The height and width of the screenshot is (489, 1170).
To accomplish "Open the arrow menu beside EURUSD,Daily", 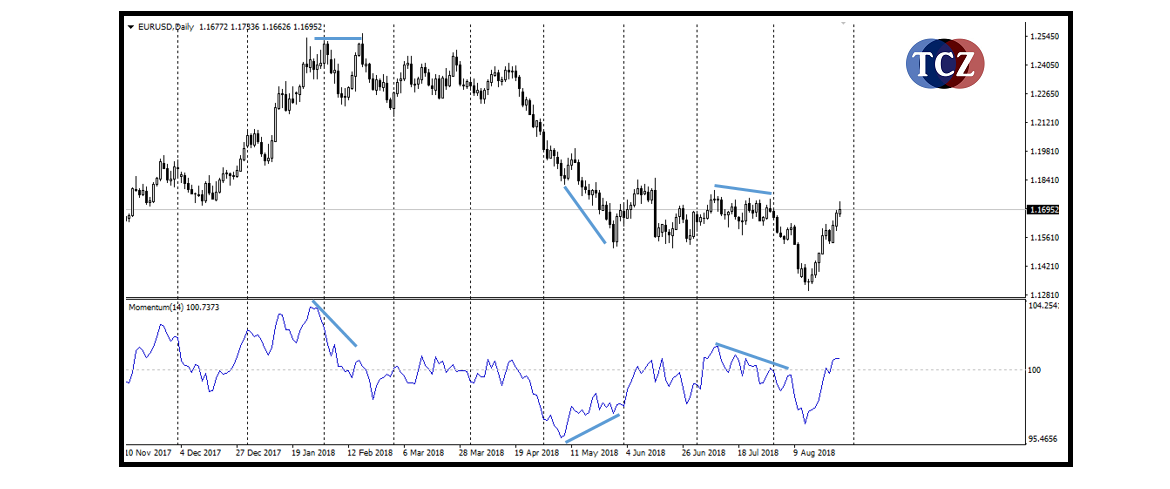I will click(130, 27).
